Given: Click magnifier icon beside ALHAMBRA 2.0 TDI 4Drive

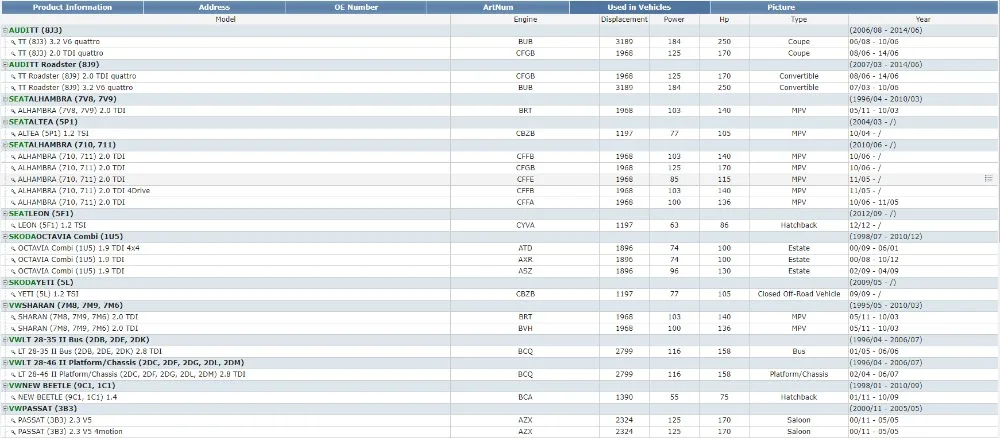Looking at the screenshot, I should tap(13, 191).
